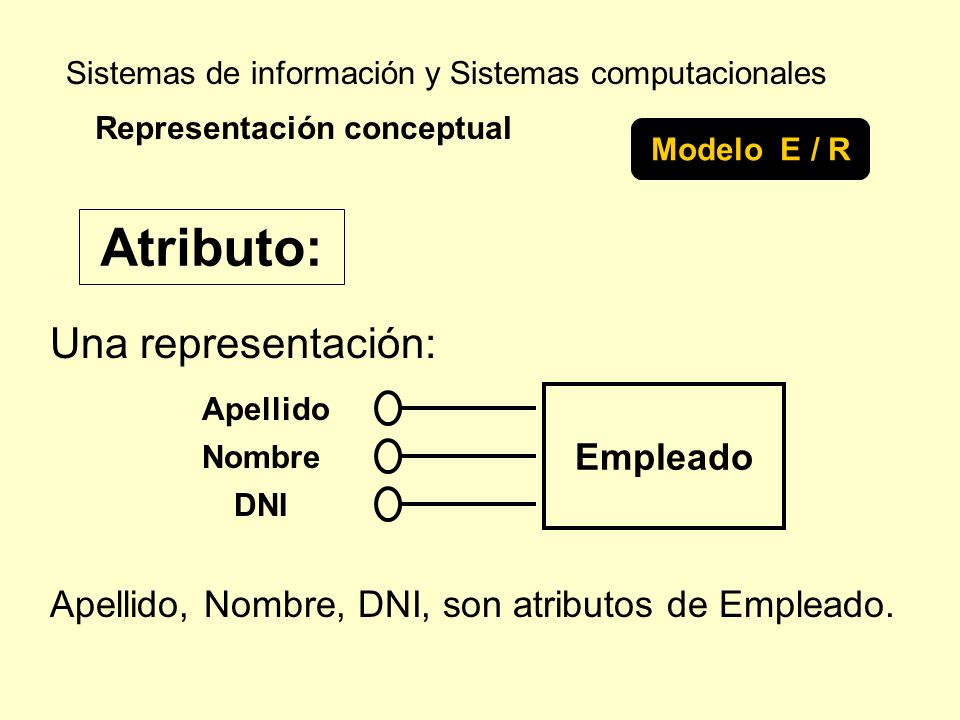This screenshot has height=720, width=960.
Task: Click the bottom sentence about atributos de Empleado
Action: [472, 606]
